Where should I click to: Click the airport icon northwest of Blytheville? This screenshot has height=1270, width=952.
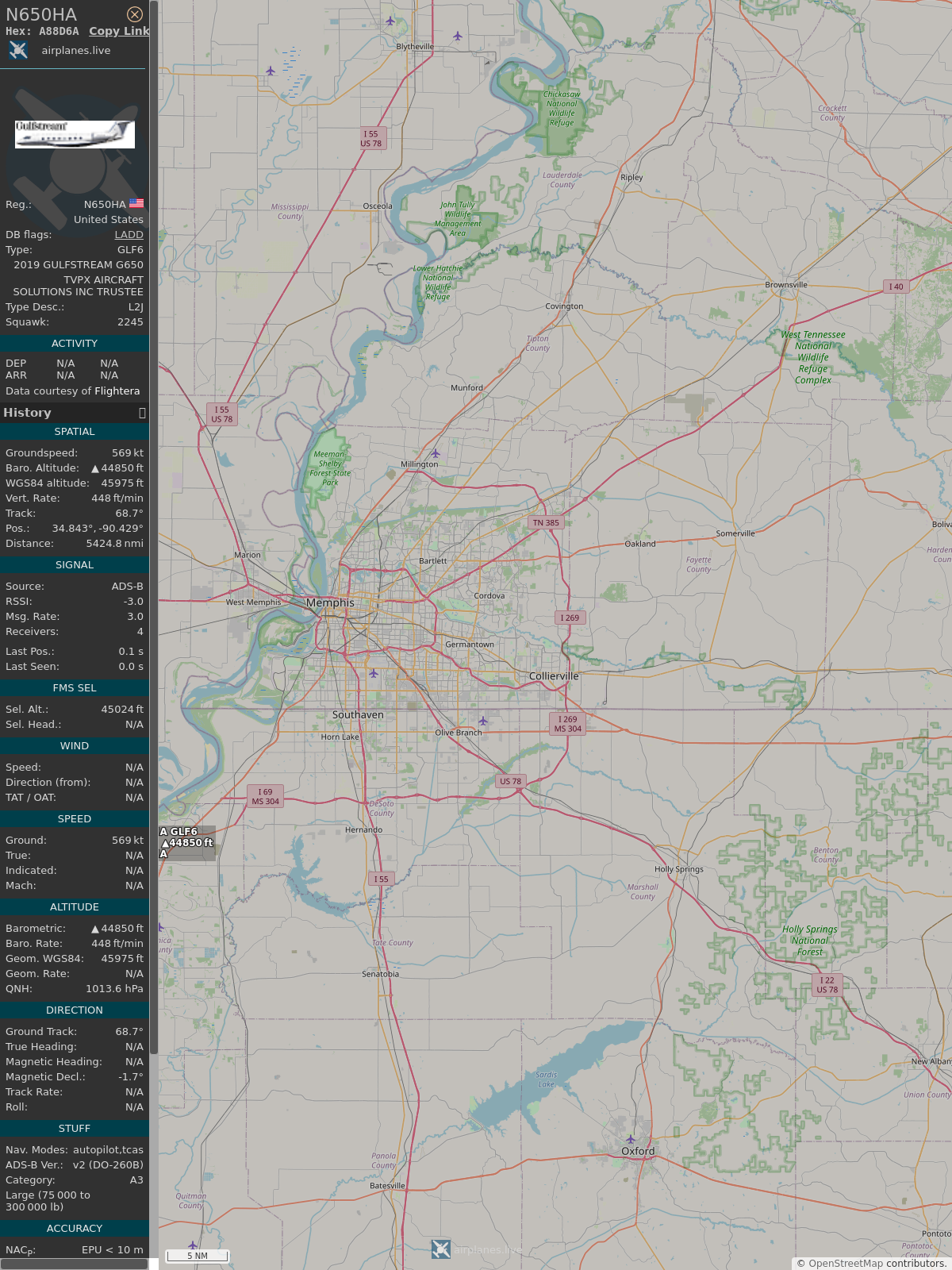click(390, 21)
